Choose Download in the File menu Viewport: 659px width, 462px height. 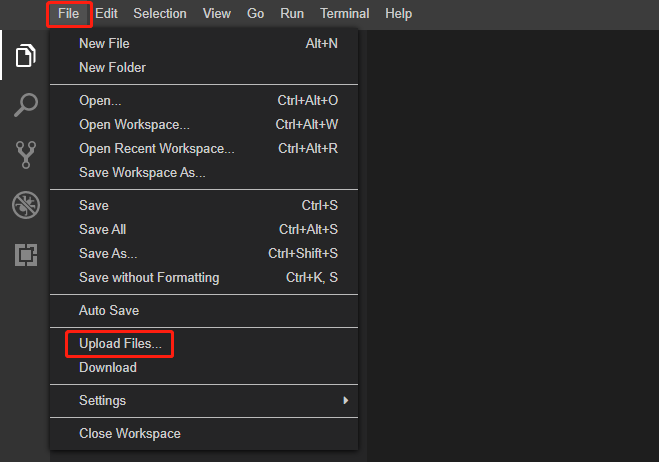point(204,368)
